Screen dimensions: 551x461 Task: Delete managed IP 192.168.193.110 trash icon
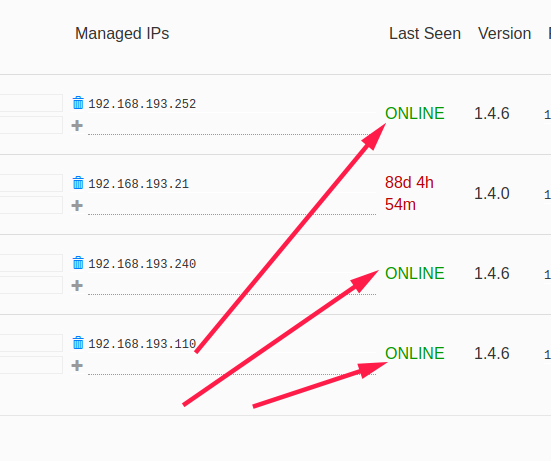coord(78,343)
